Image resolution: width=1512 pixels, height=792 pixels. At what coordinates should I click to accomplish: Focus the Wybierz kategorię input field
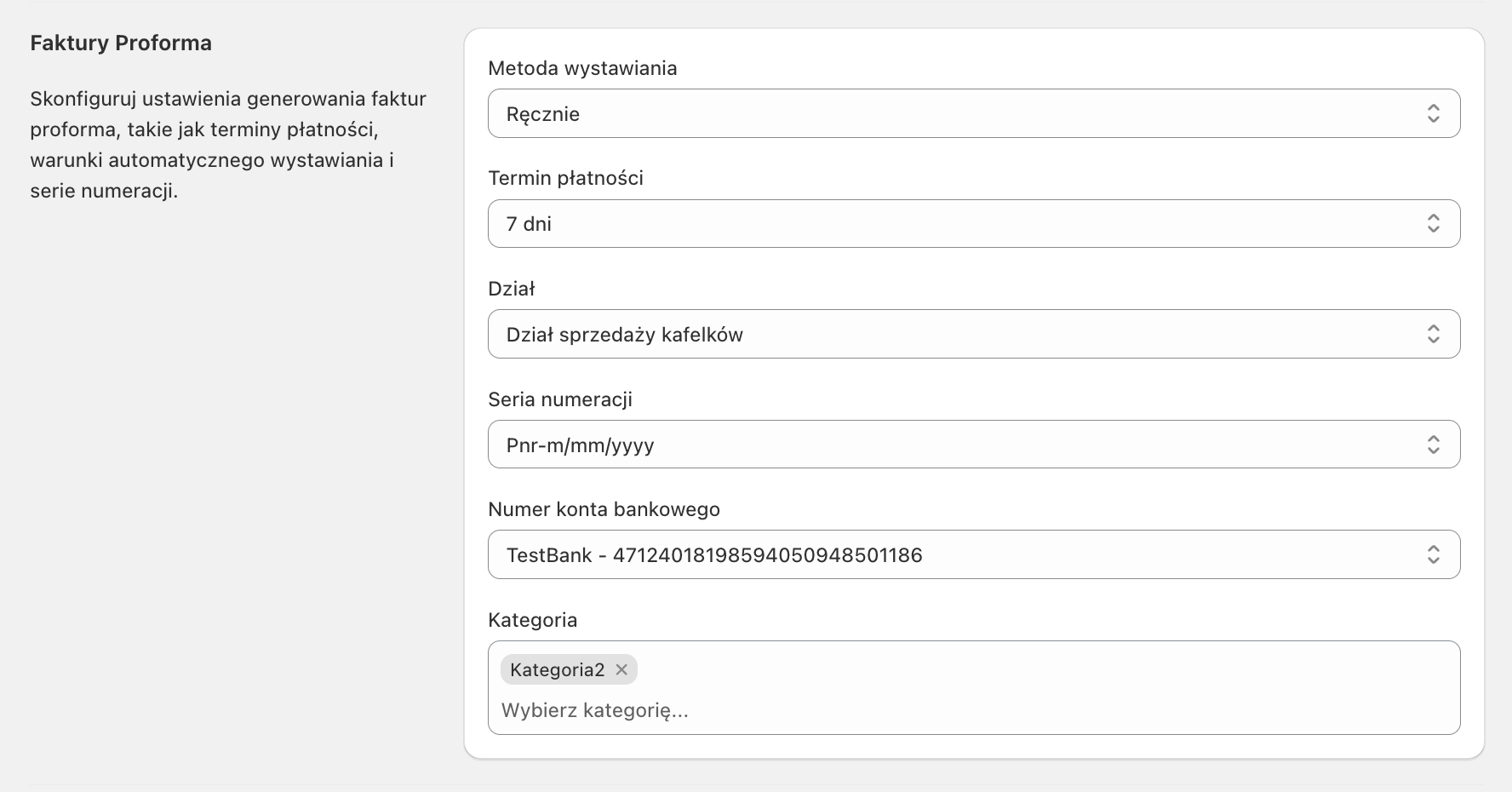[936, 710]
